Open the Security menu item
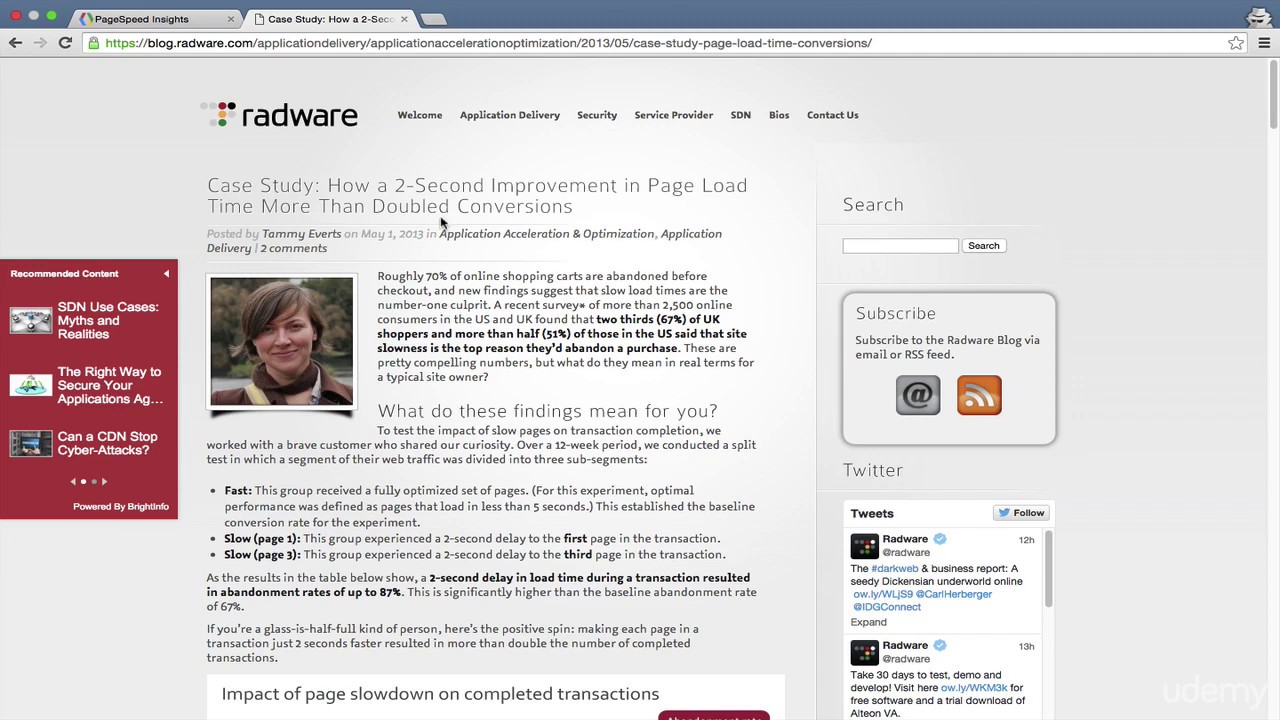The width and height of the screenshot is (1280, 720). click(x=597, y=115)
